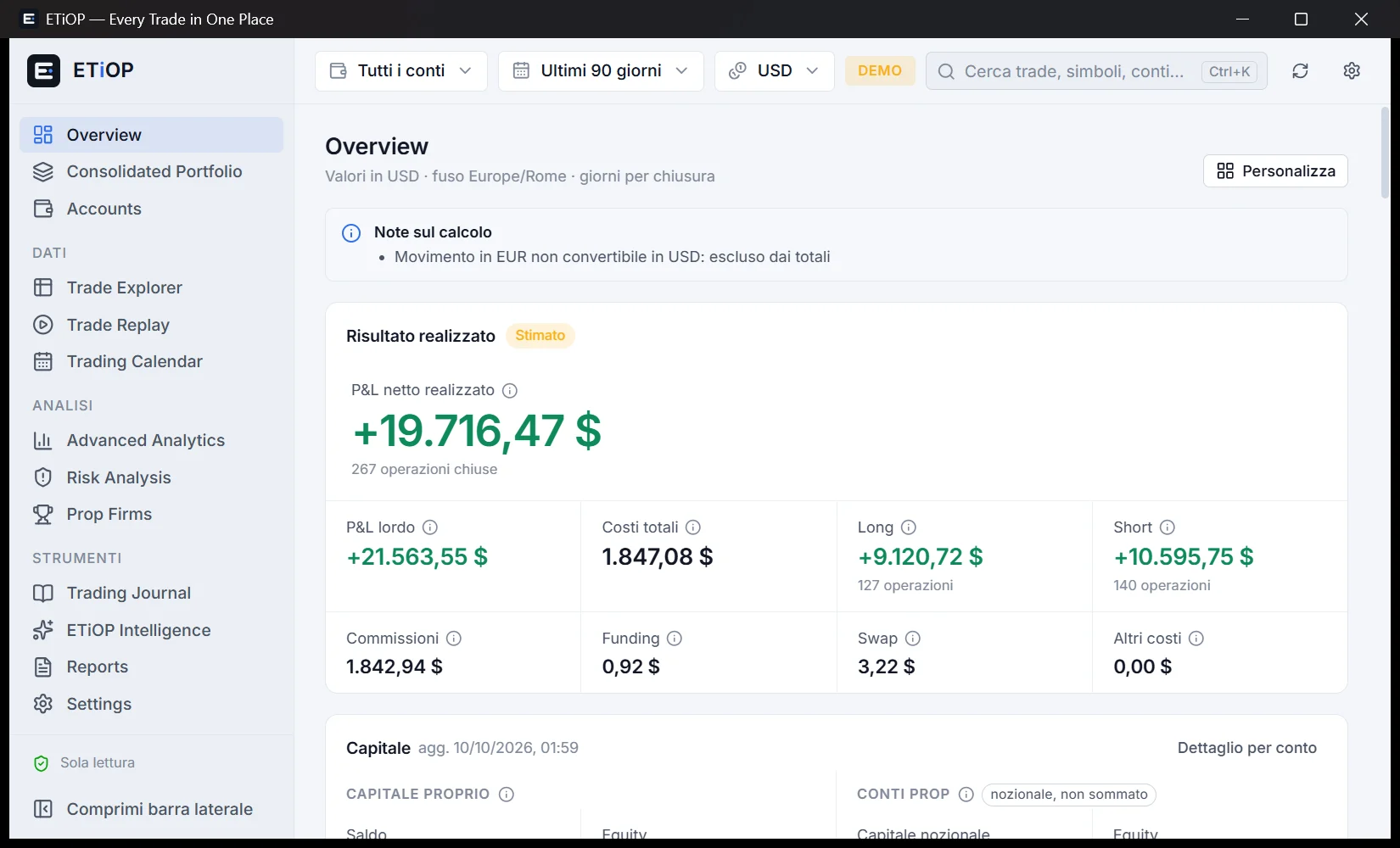Click info icon beside Commissioni
This screenshot has height=848, width=1400.
point(454,639)
